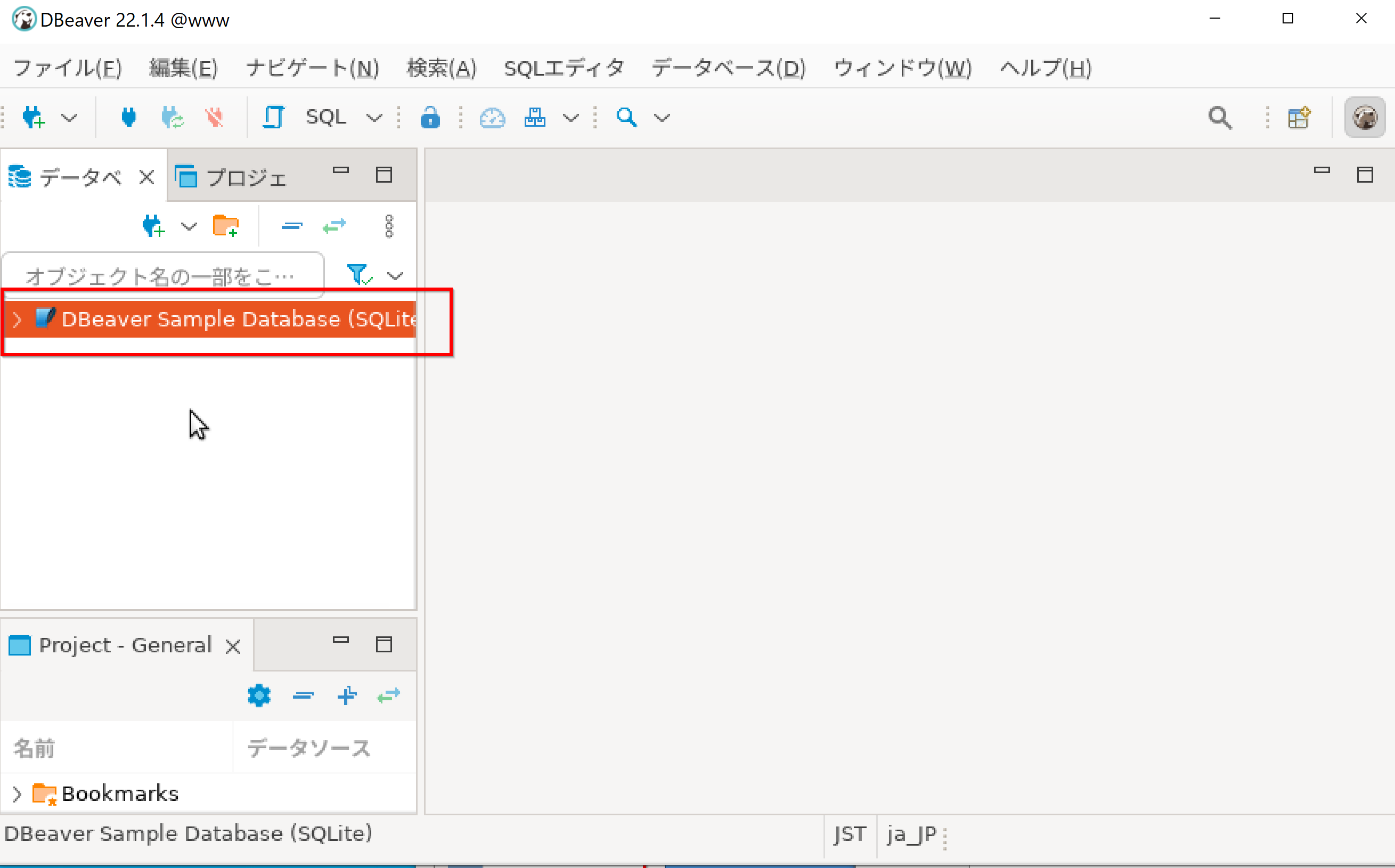Close the Project - General tab
Image resolution: width=1395 pixels, height=868 pixels.
232,647
